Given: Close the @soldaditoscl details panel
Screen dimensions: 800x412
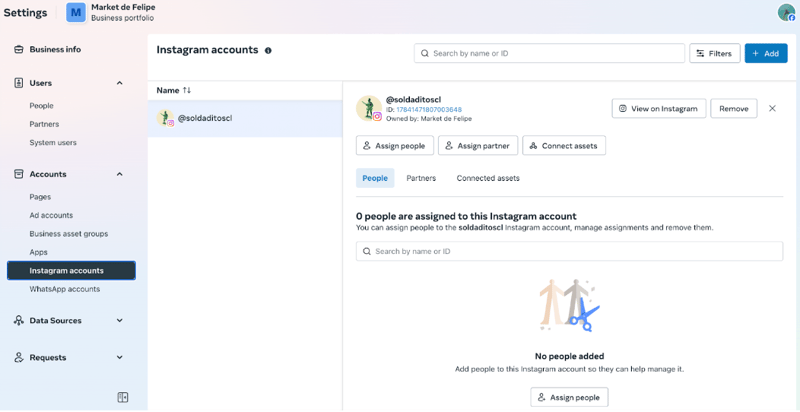Looking at the screenshot, I should (772, 108).
